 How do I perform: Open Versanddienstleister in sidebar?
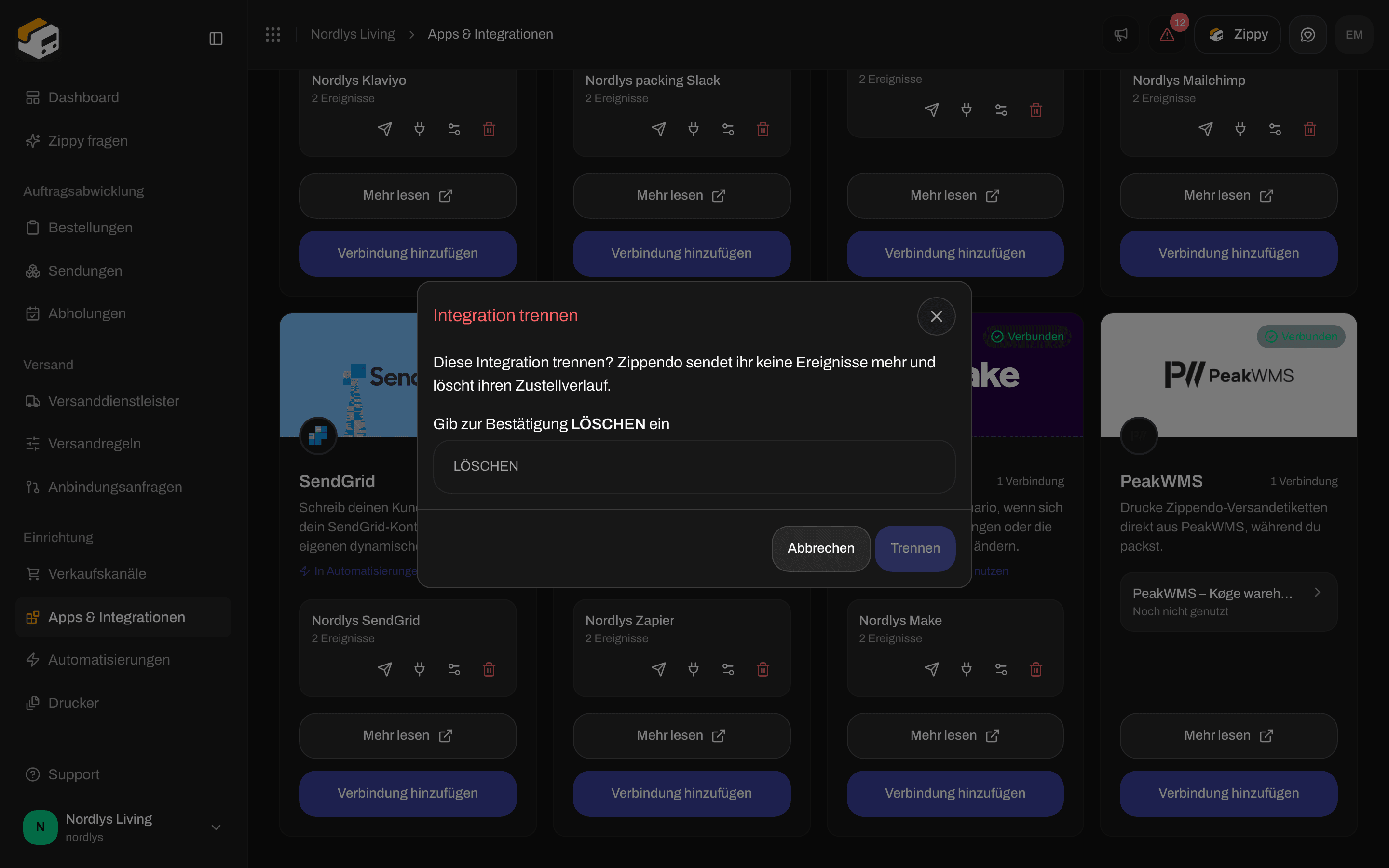coord(123,401)
